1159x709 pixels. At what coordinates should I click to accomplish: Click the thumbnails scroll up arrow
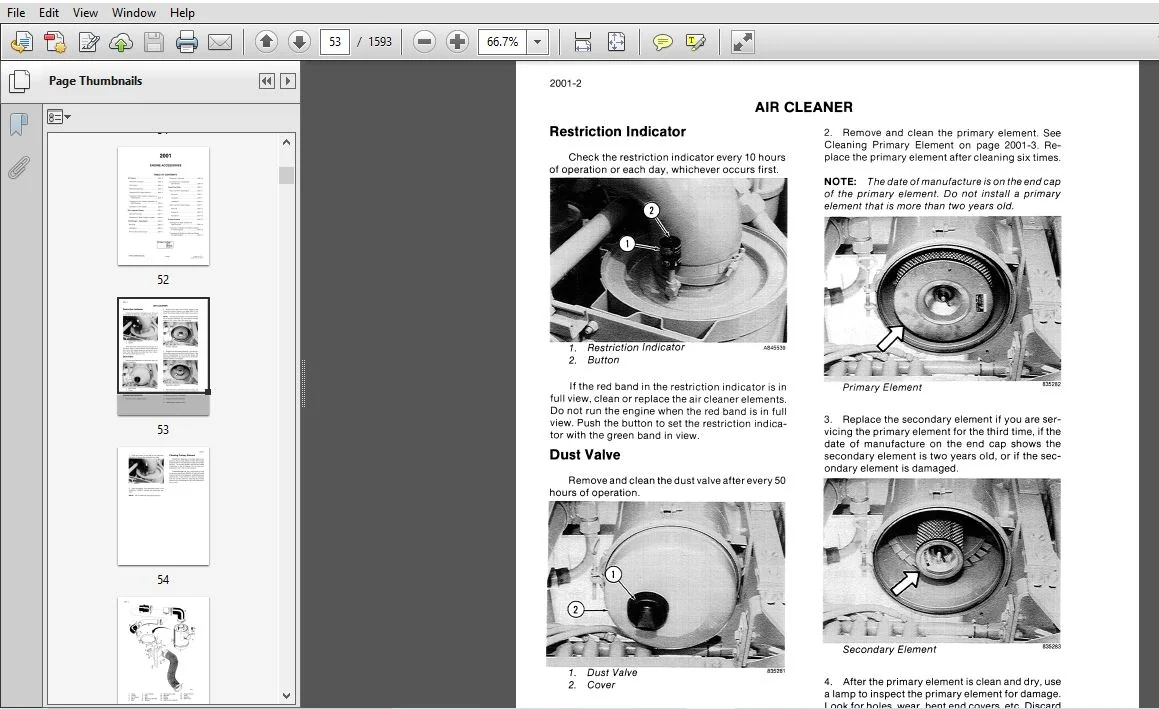click(287, 142)
